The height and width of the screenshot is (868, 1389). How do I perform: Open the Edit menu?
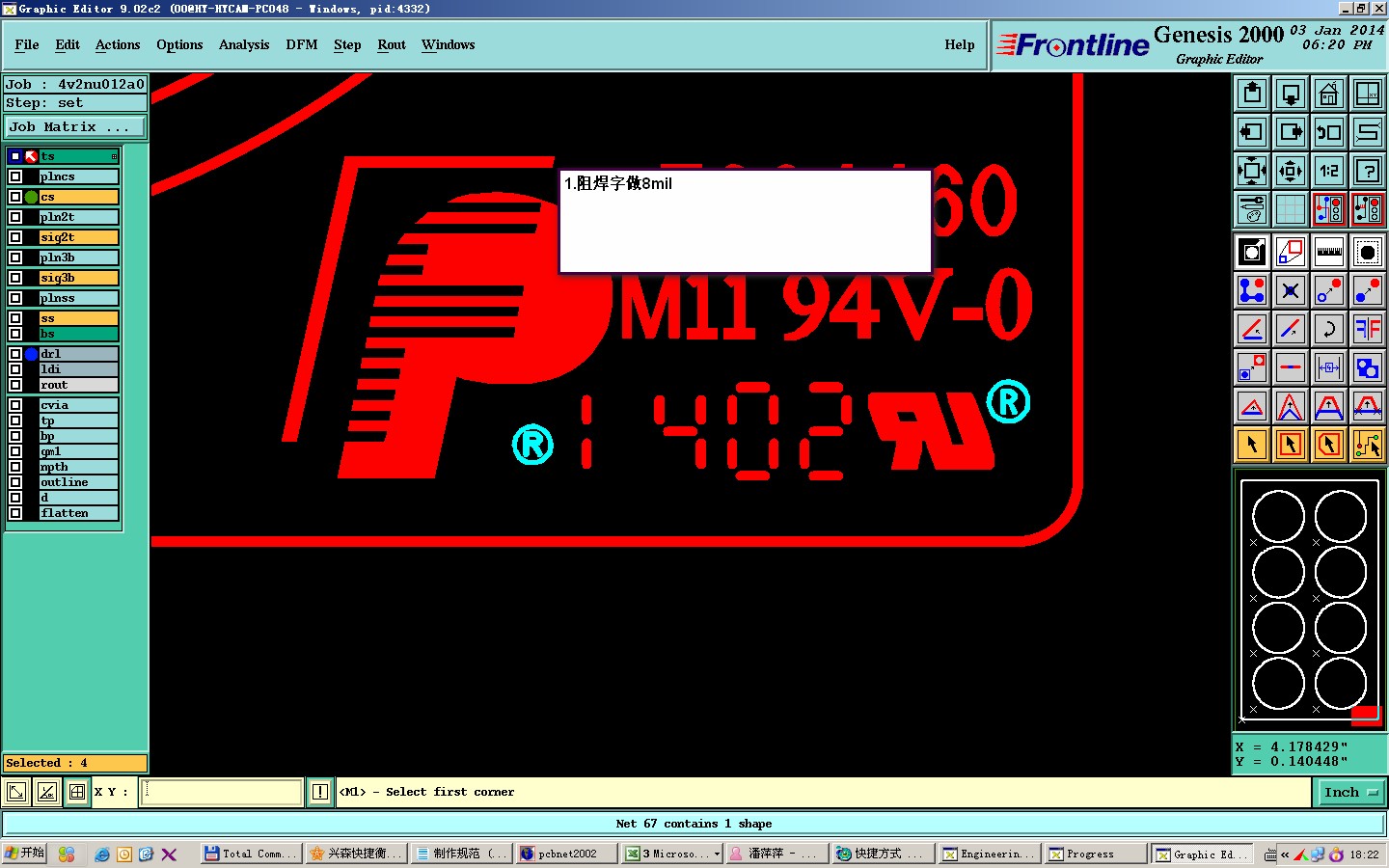pos(68,45)
